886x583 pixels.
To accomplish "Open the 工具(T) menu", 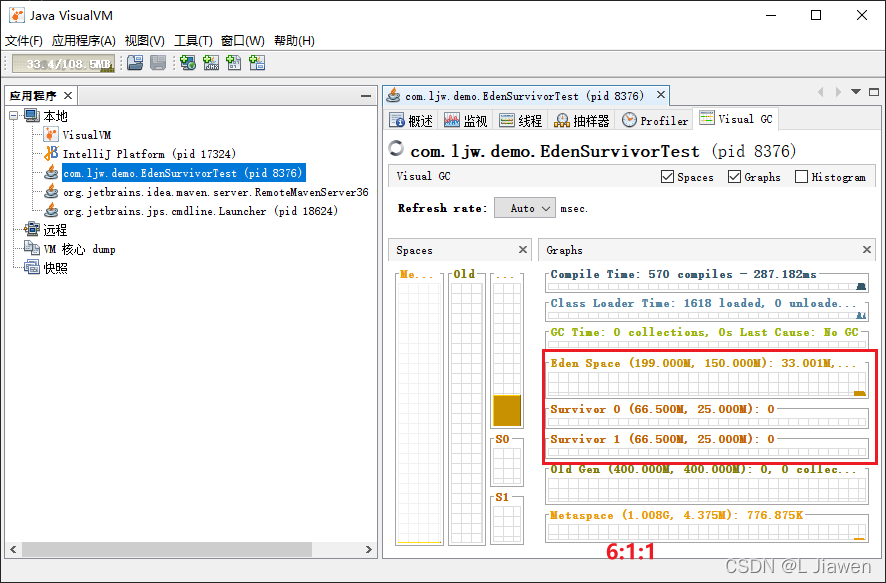I will pos(193,41).
